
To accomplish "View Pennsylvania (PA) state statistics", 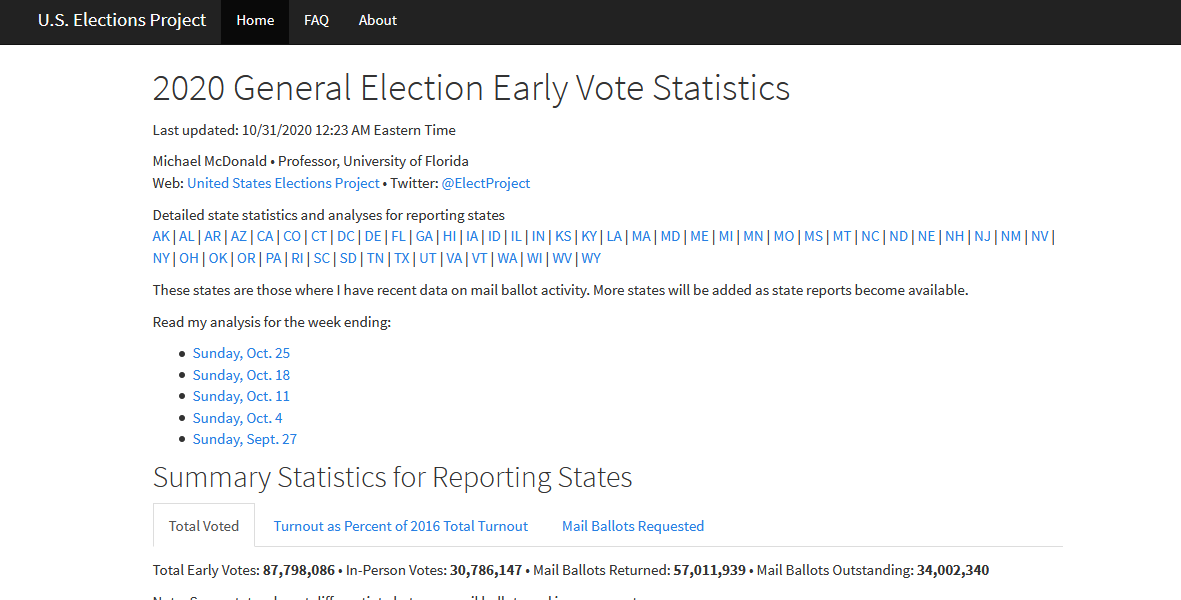I will [x=273, y=258].
